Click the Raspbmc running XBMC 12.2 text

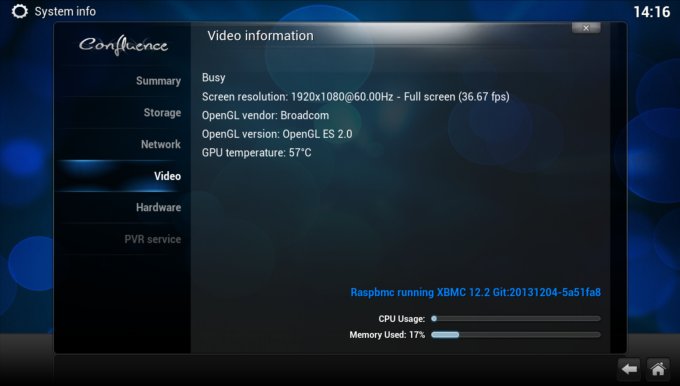[476, 292]
